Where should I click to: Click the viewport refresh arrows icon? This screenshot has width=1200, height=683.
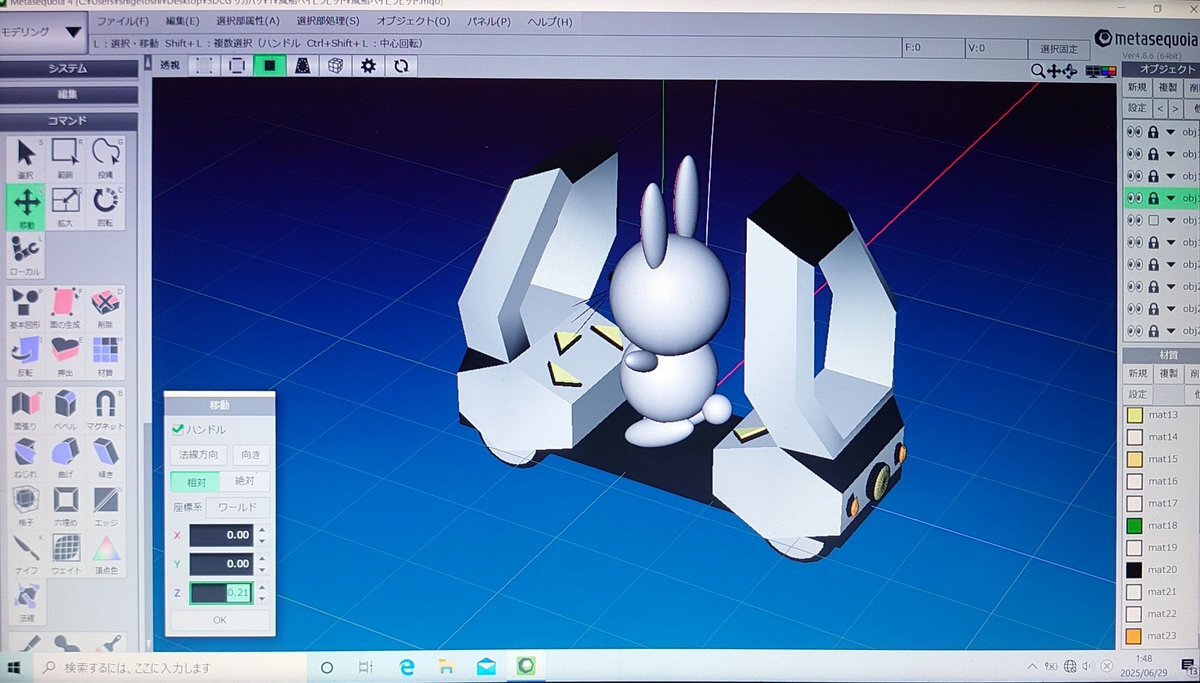[x=401, y=66]
